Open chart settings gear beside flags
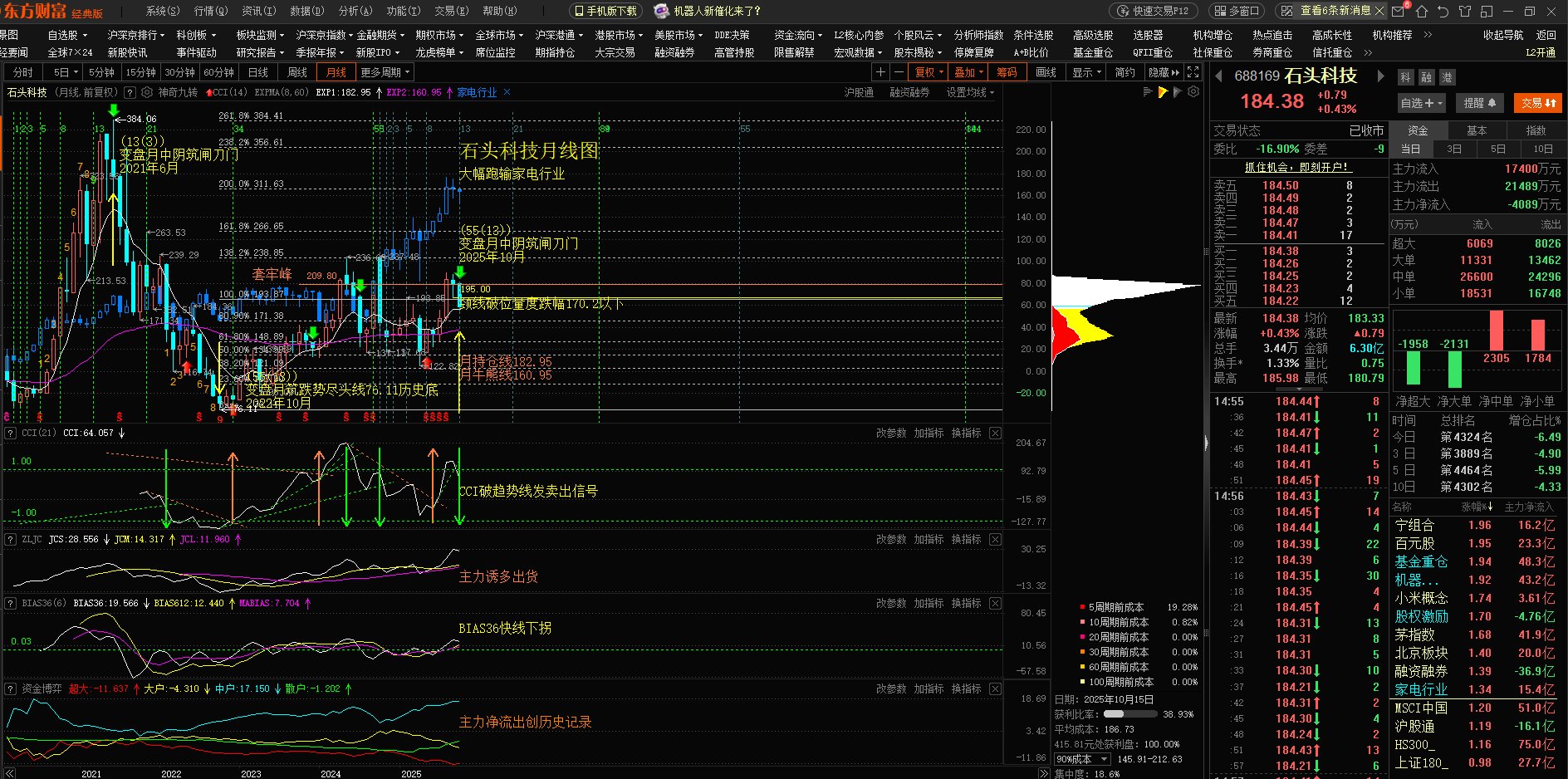This screenshot has height=779, width=1568. 1193,92
